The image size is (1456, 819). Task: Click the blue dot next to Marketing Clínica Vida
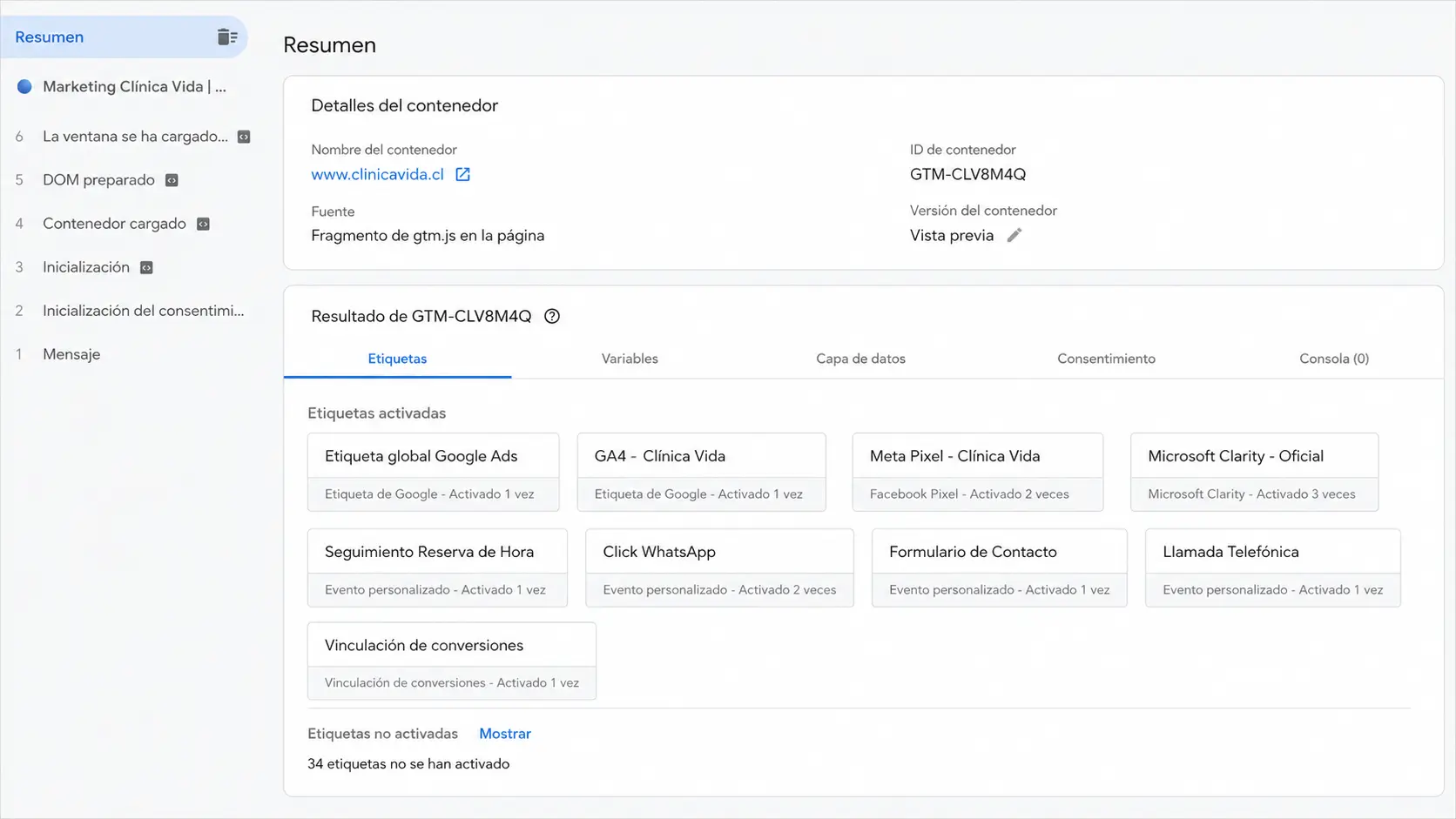click(x=24, y=86)
